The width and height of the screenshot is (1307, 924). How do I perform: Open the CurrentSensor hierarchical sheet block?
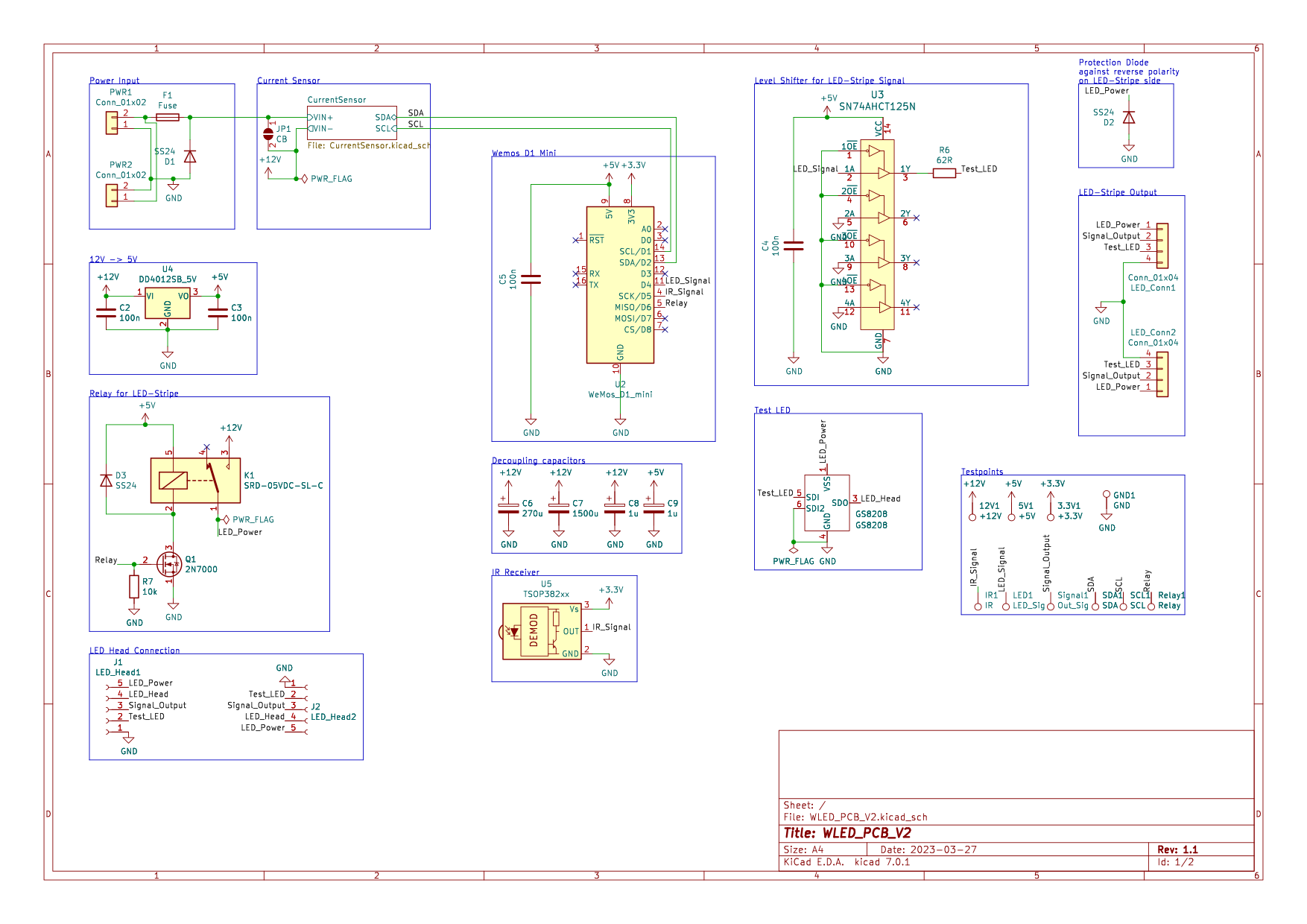[x=352, y=123]
